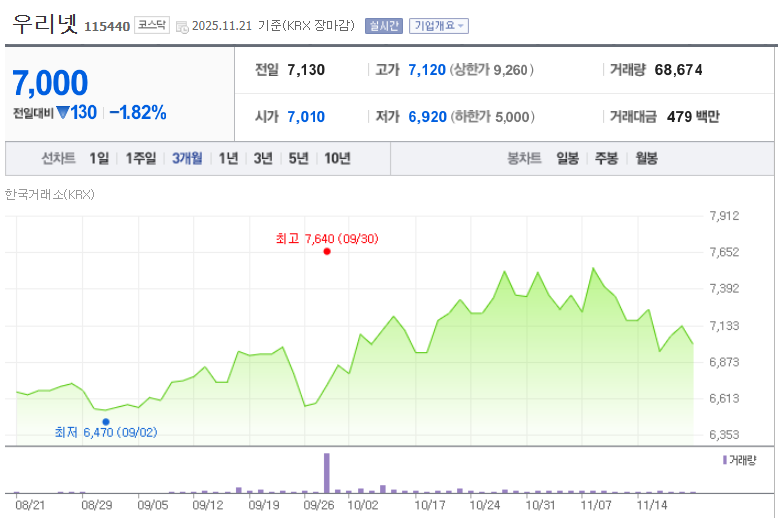Switch to 주봉 candle chart

tap(606, 158)
